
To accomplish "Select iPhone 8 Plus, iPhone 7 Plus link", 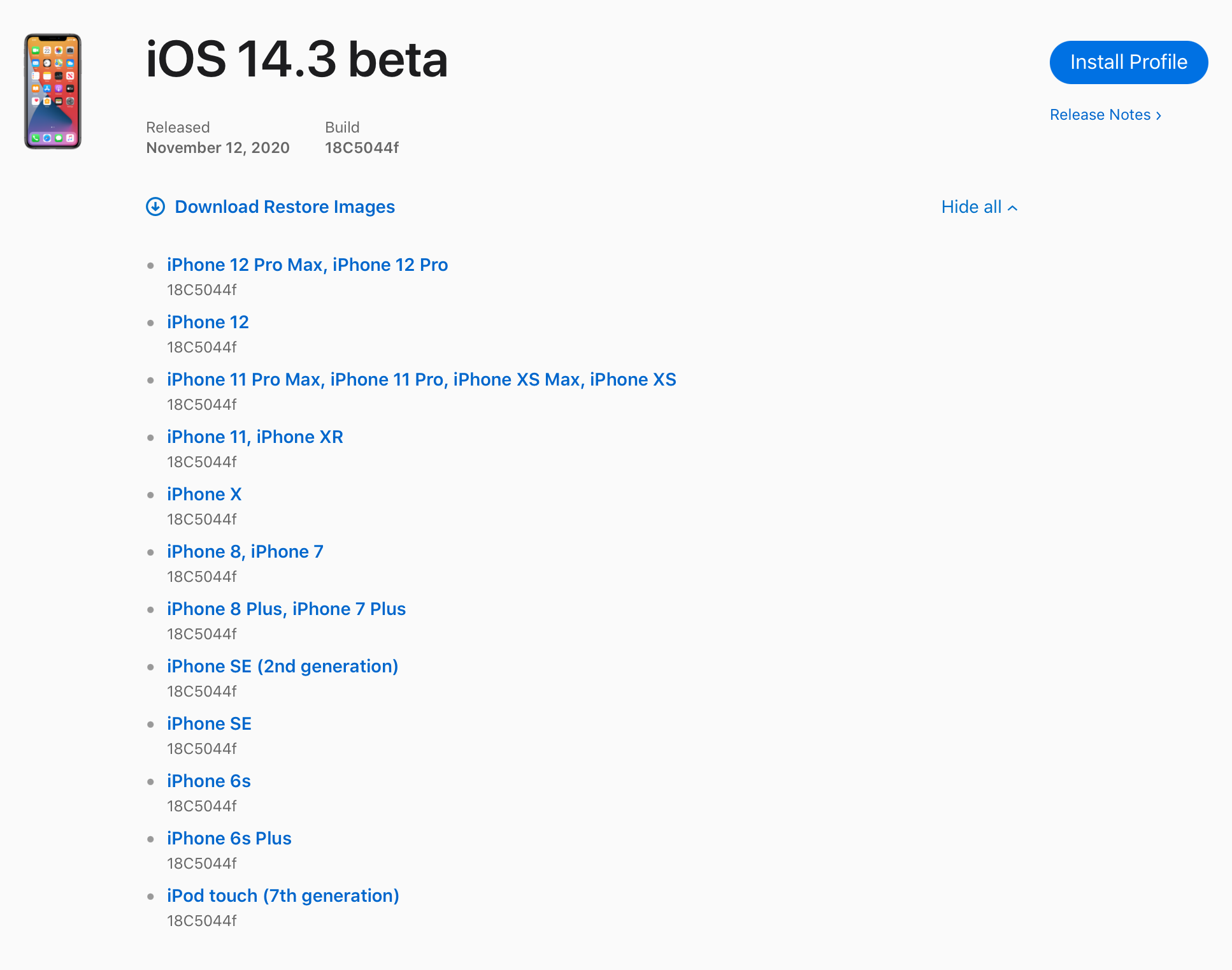I will 286,609.
